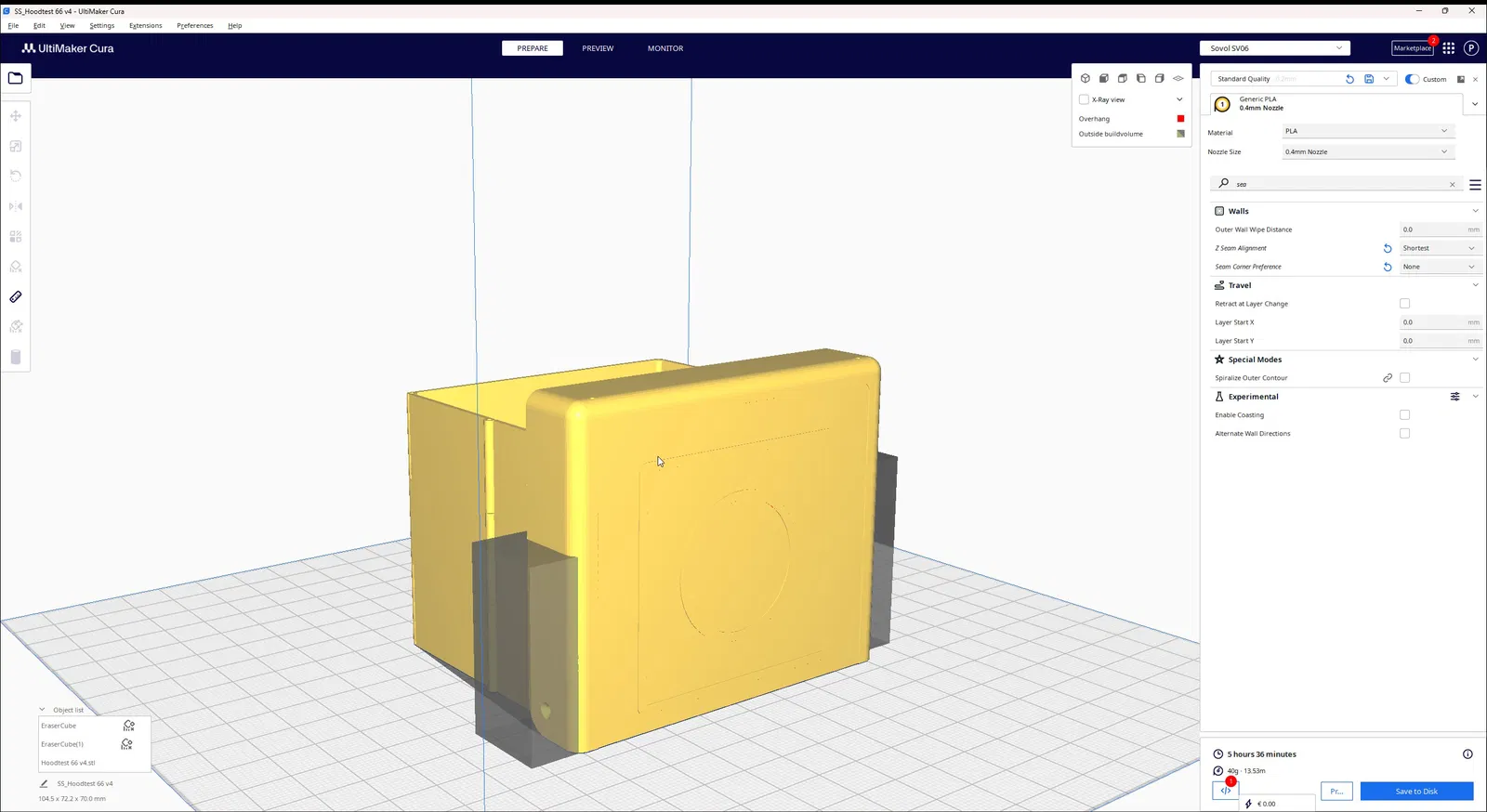Click the Overhang red color swatch
This screenshot has height=812, width=1487.
pos(1180,119)
